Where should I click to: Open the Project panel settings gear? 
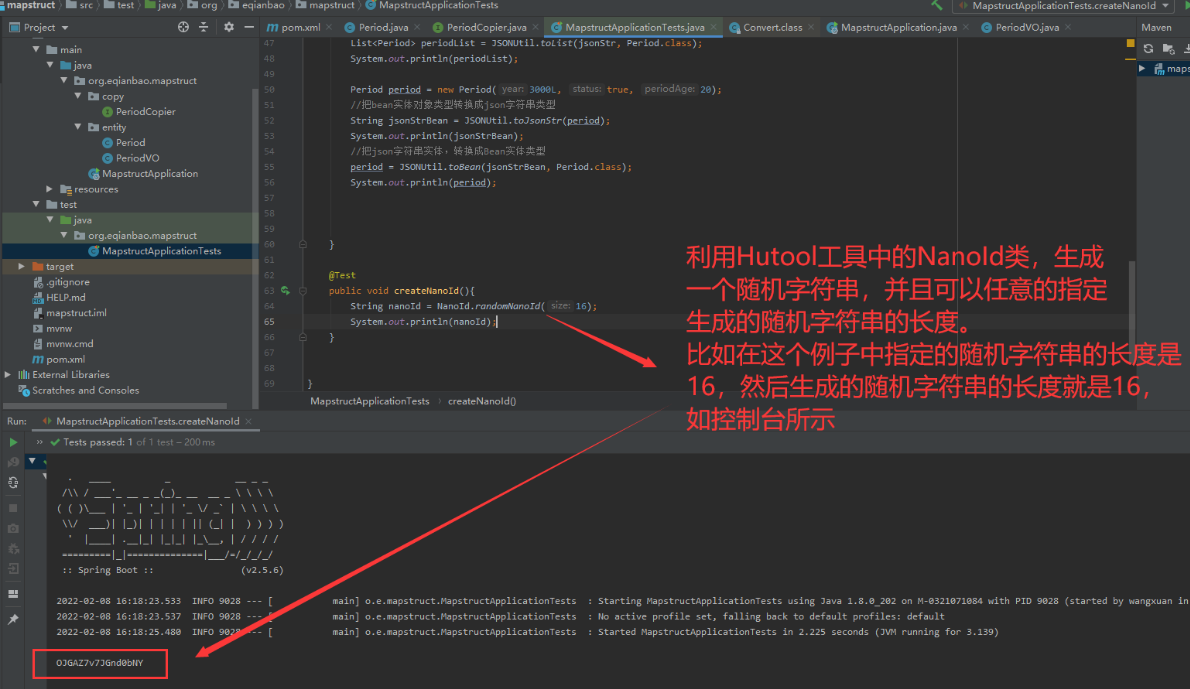[228, 27]
